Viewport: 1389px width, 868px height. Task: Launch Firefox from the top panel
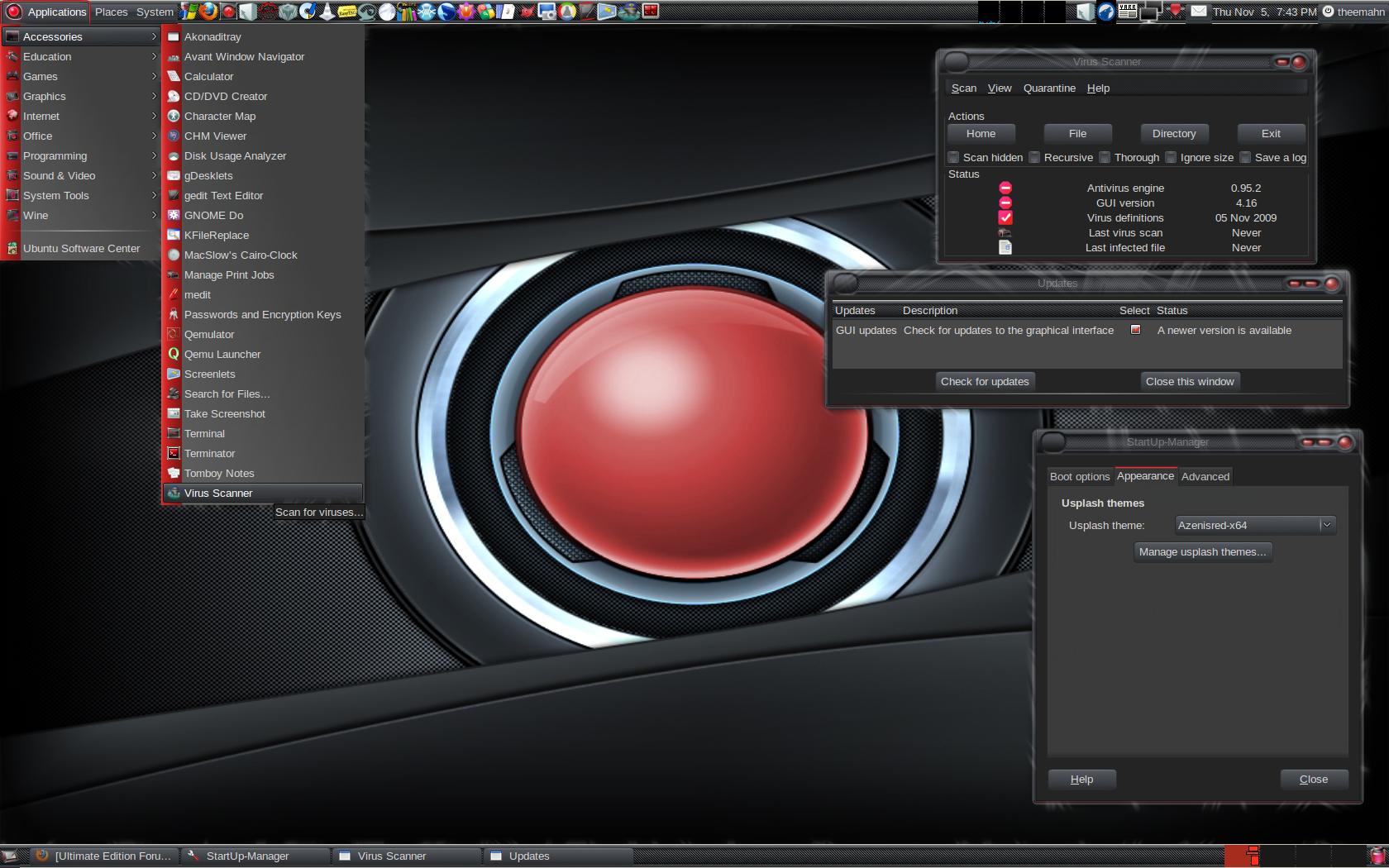click(208, 12)
